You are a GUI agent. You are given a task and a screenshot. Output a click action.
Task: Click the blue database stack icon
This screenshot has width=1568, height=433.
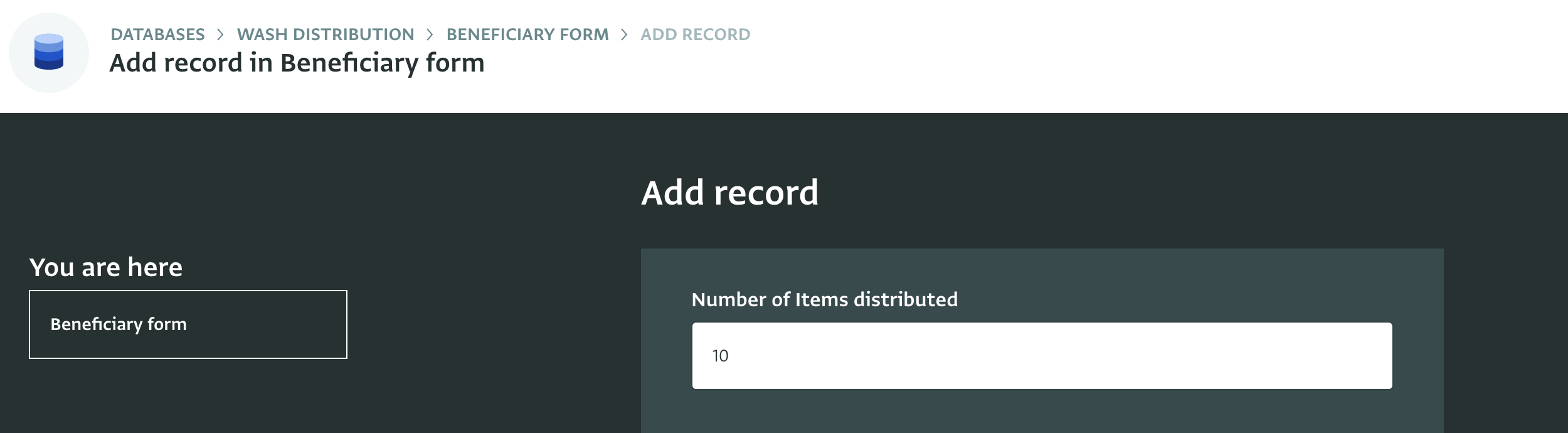click(49, 51)
